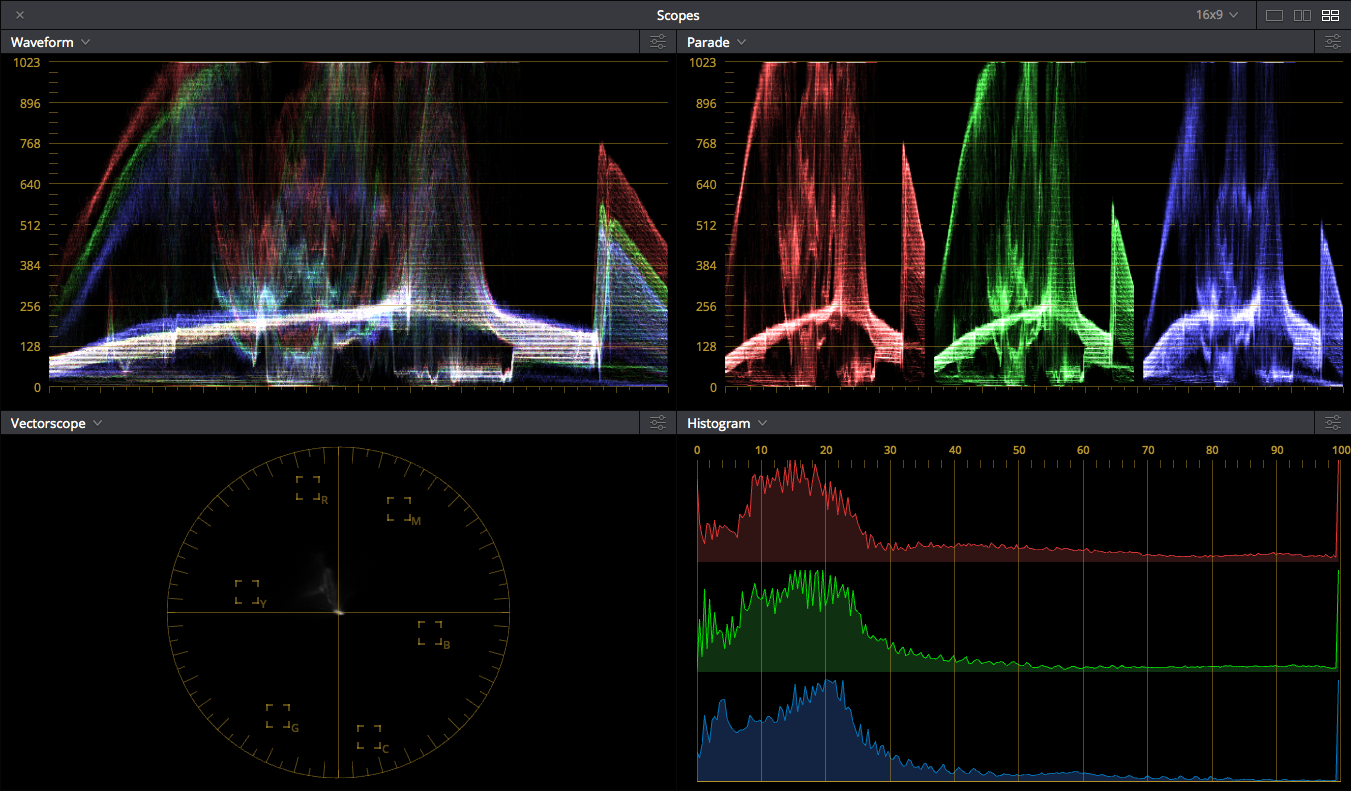The width and height of the screenshot is (1351, 791).
Task: Open the Waveform scope settings icon
Action: pyautogui.click(x=658, y=42)
